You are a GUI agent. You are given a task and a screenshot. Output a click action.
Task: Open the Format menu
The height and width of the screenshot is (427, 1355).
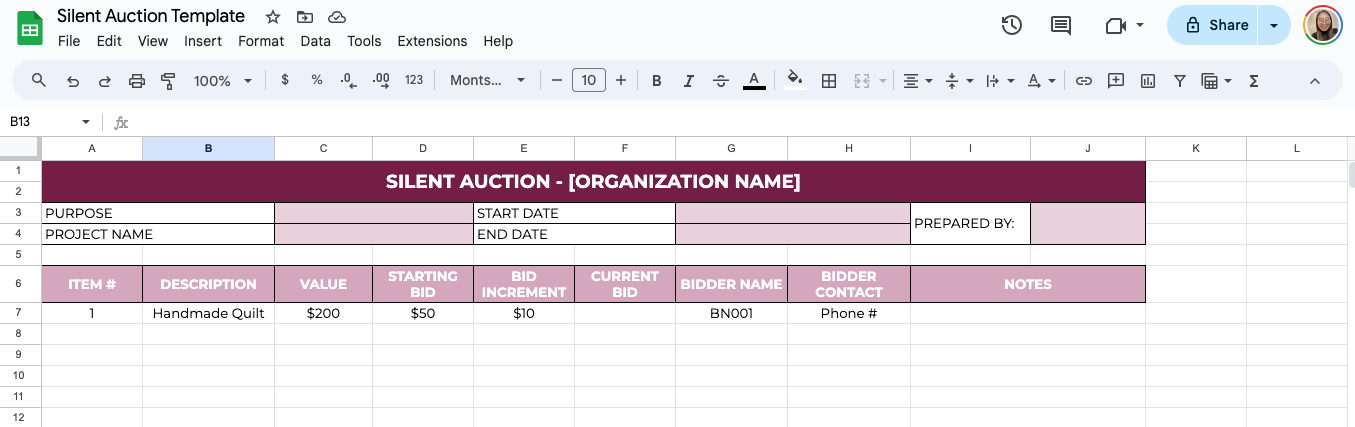click(261, 41)
